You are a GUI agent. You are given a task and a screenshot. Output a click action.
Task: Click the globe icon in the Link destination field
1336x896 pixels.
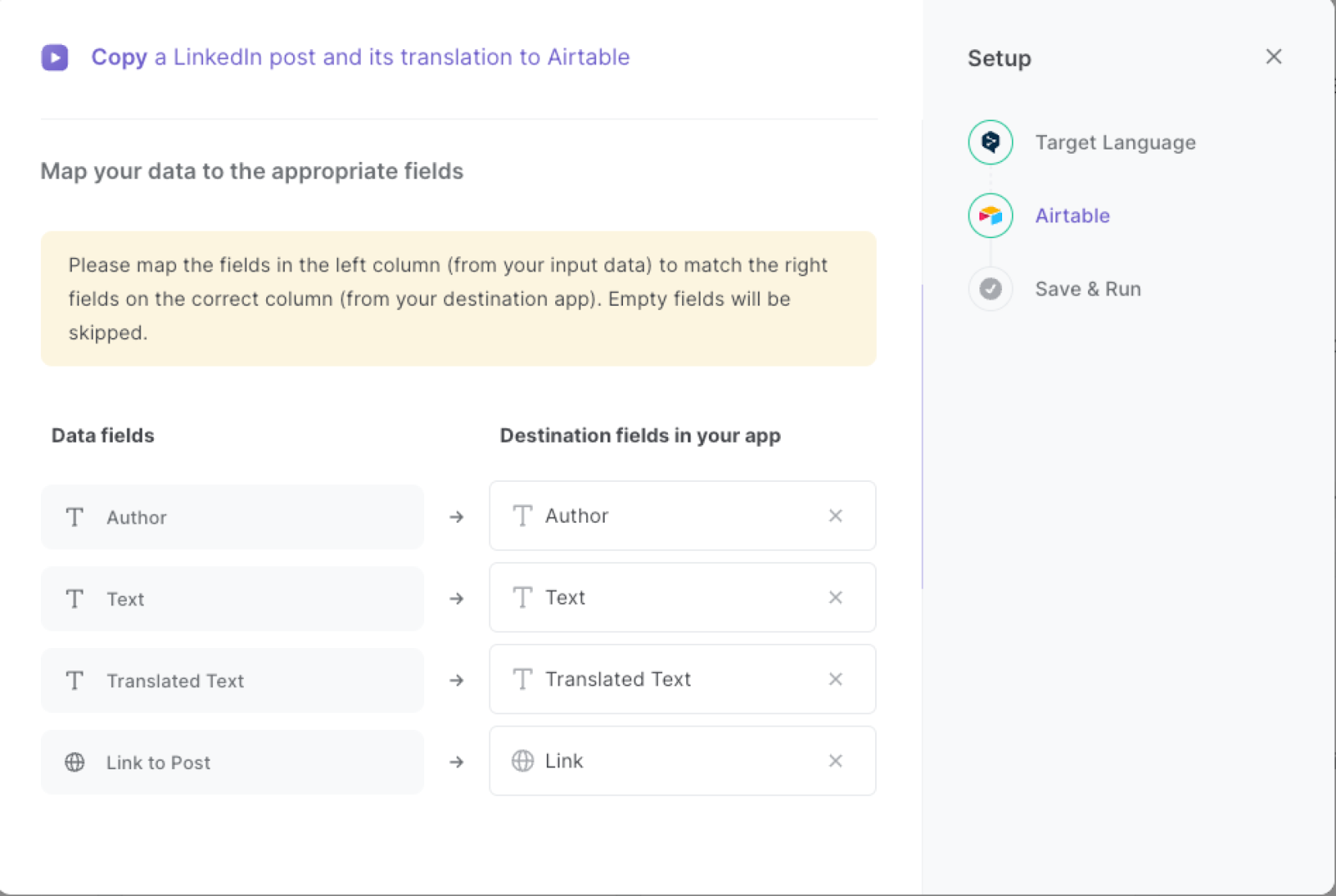pyautogui.click(x=523, y=761)
